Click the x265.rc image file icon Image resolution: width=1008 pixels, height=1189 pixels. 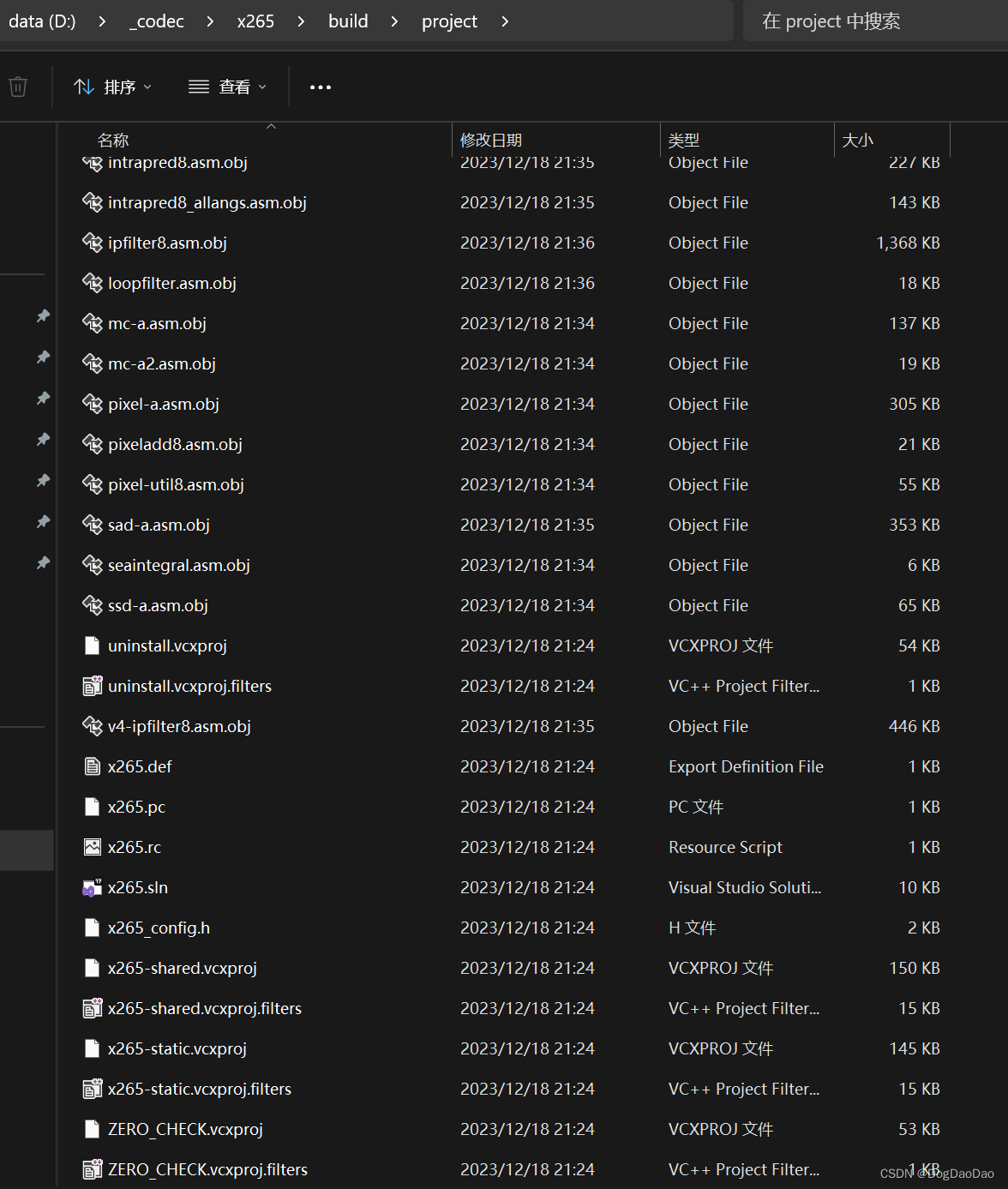point(93,847)
